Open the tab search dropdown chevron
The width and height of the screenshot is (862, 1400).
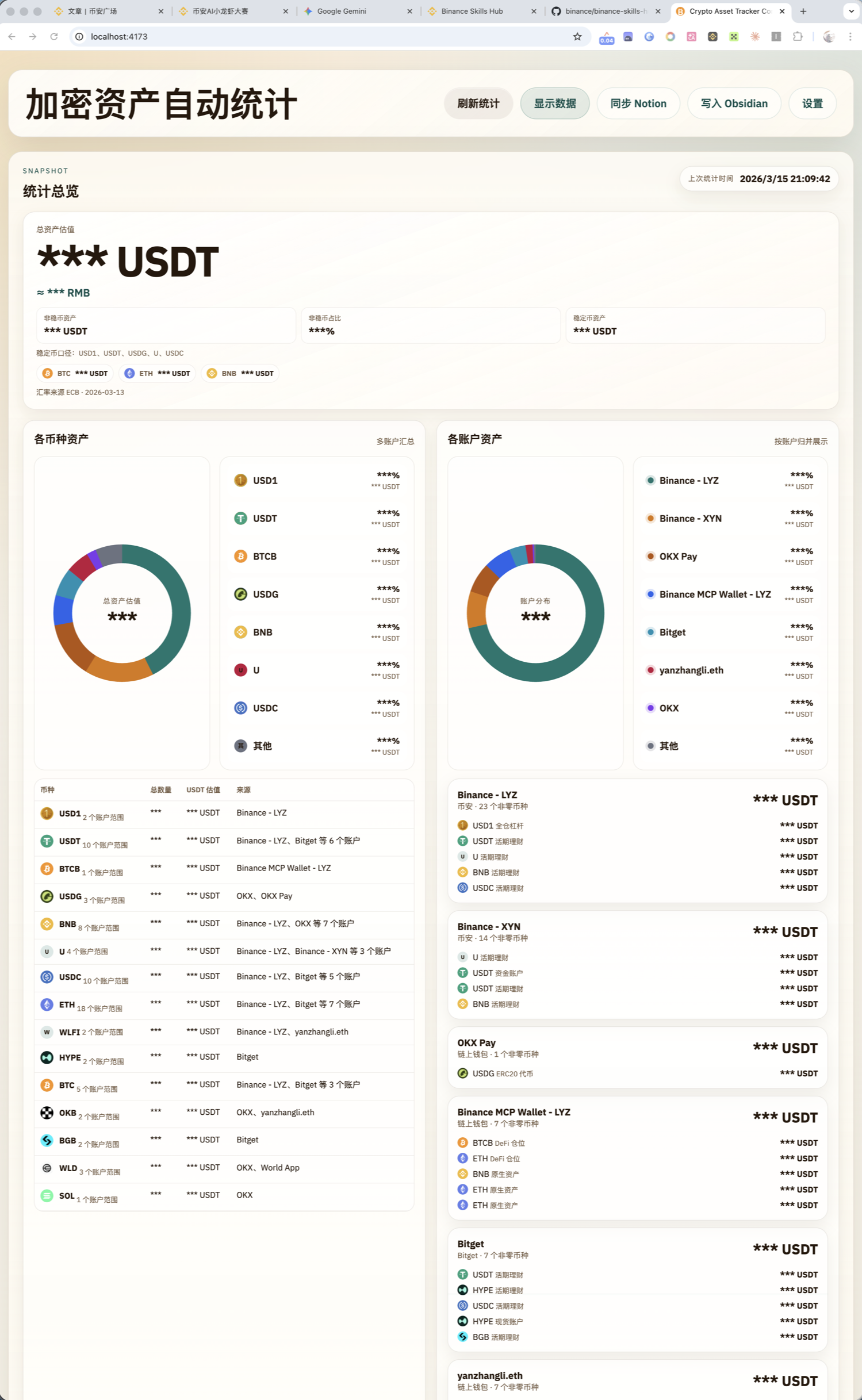[851, 11]
